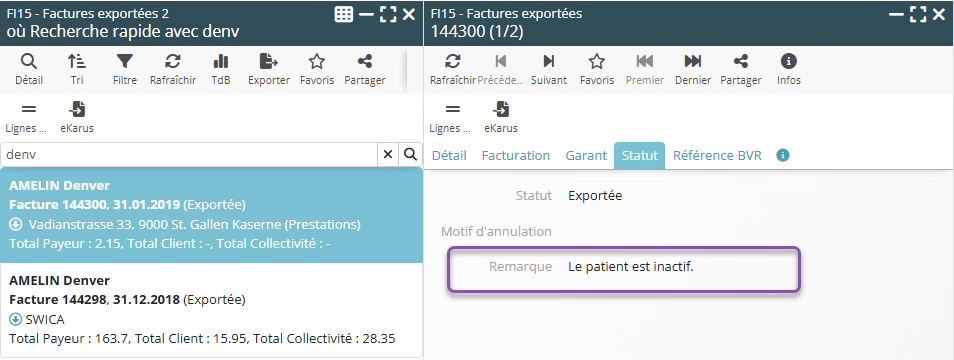Click eKarus in the left panel
Screen dimensions: 954x360
(x=77, y=117)
